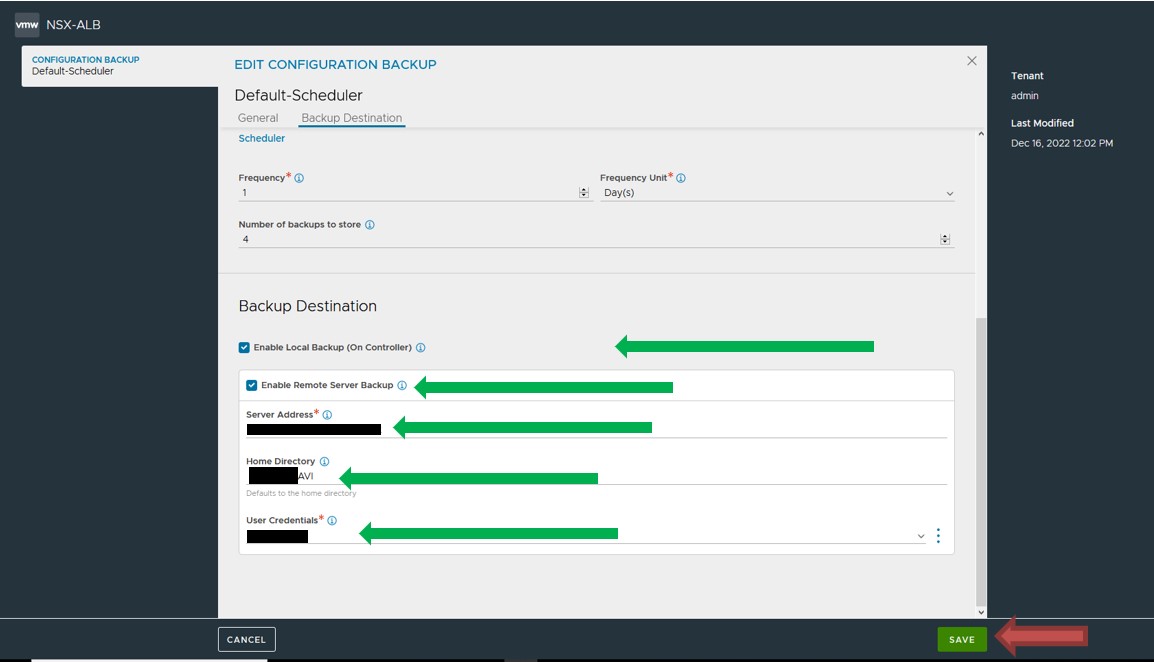
Task: Click the SAVE button
Action: pyautogui.click(x=961, y=639)
